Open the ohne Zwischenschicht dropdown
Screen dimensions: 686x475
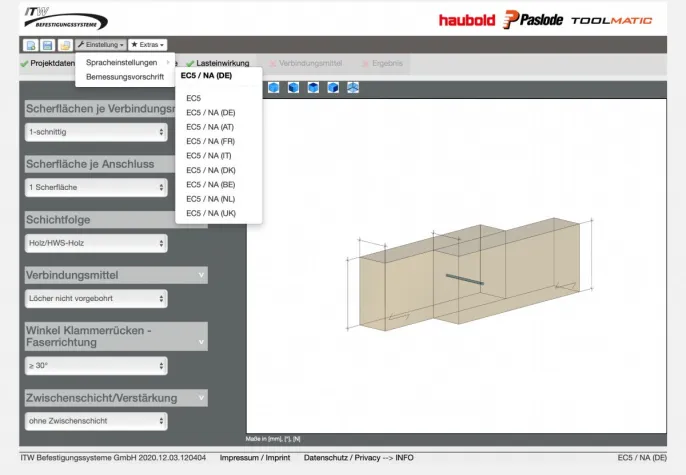pos(96,422)
